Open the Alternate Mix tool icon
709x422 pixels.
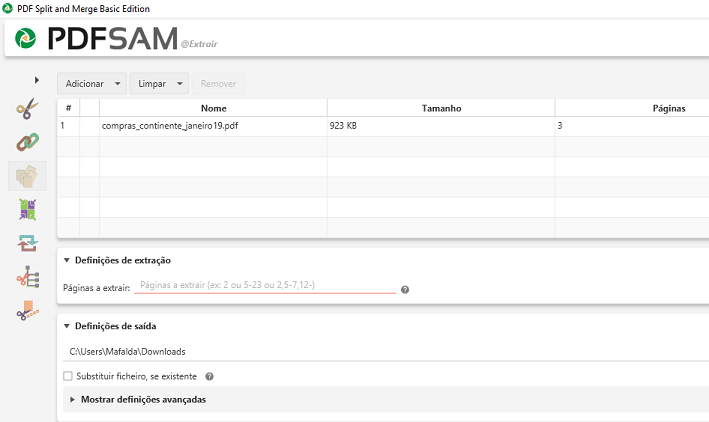pos(27,209)
